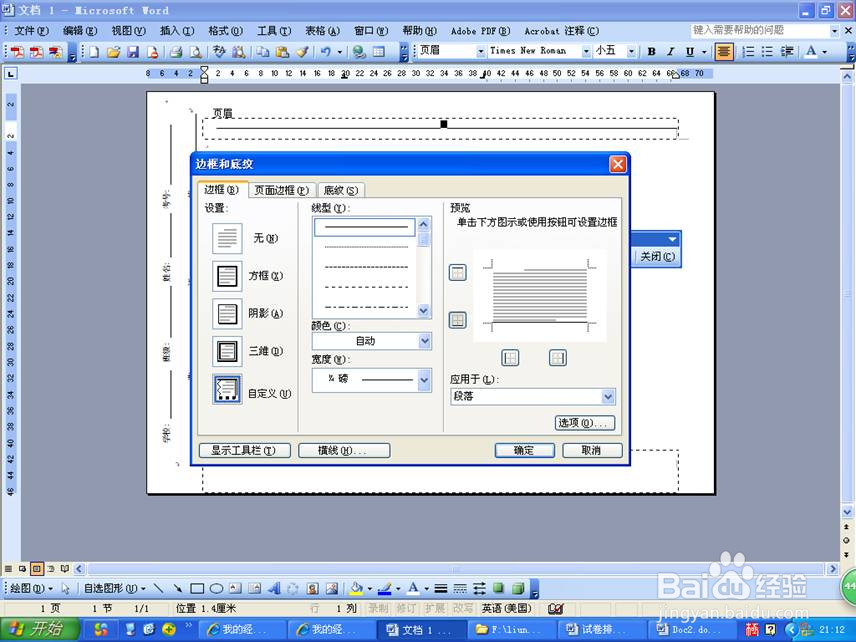Screen dimensions: 856x642
Task: Open the 文件 File menu
Action: [31, 31]
